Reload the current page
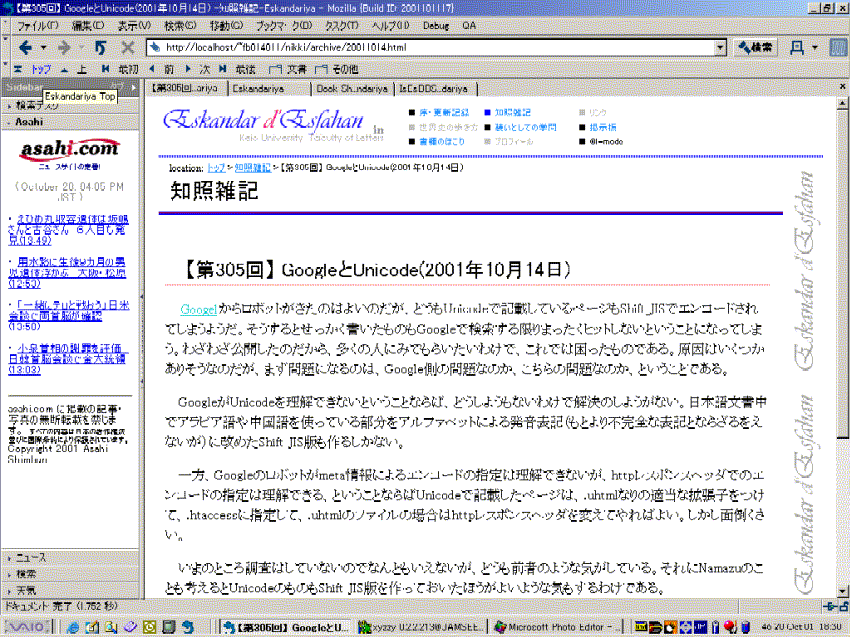The image size is (850, 637). point(100,48)
